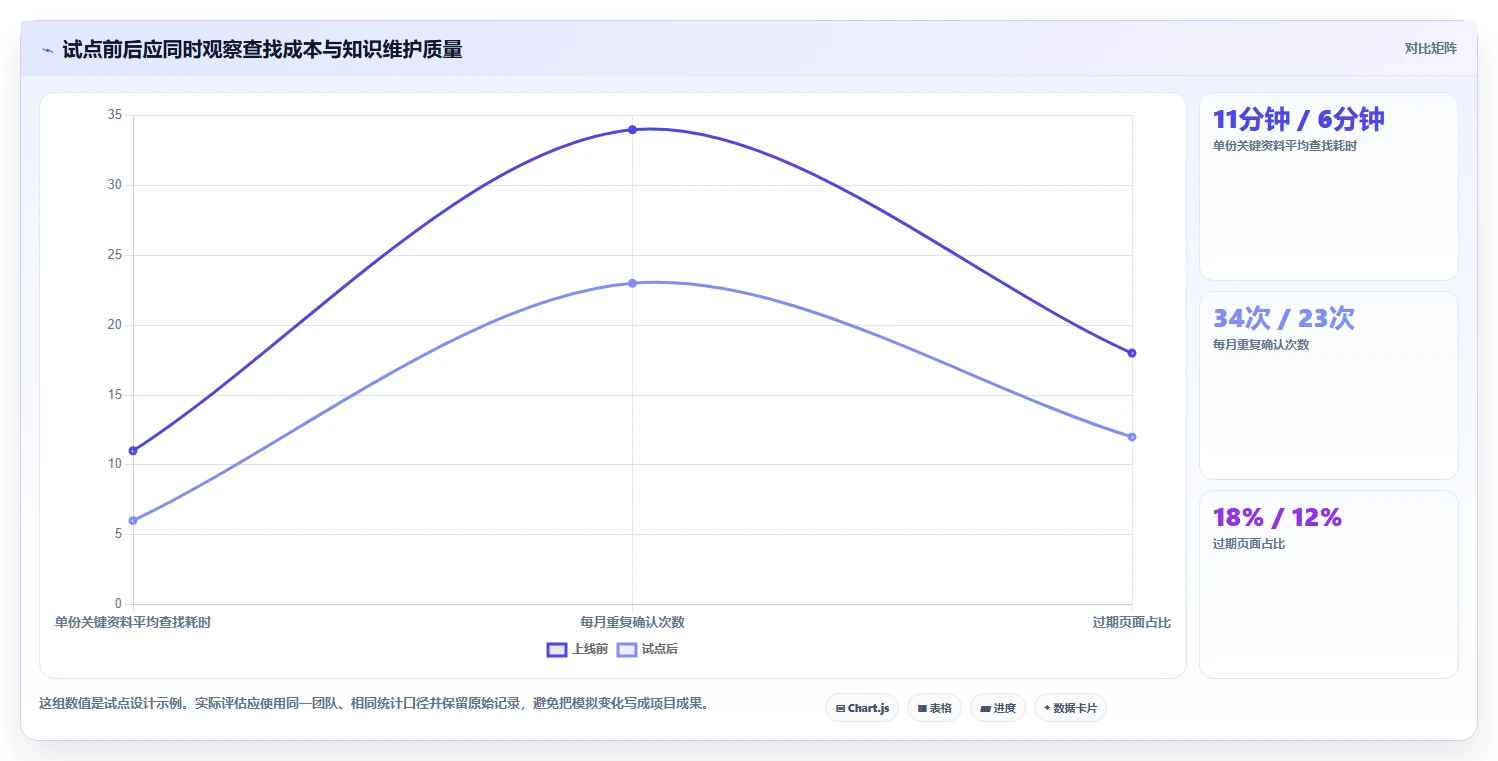The image size is (1498, 761).
Task: Click the 34次 / 23次 card value
Action: pyautogui.click(x=1283, y=319)
